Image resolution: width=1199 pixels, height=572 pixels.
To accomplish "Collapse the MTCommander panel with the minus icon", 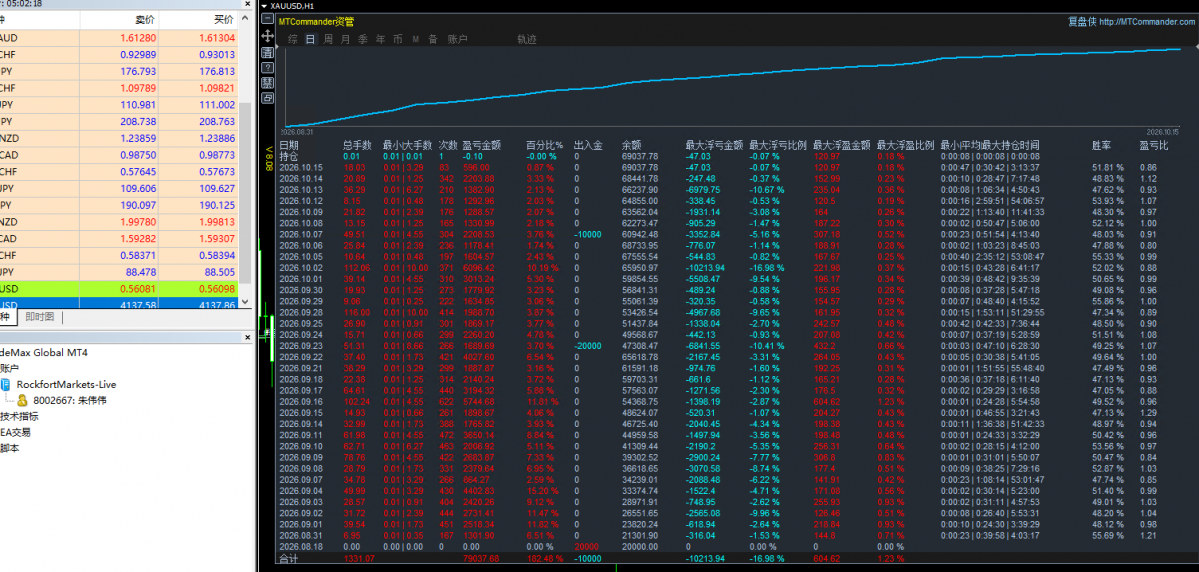I will pyautogui.click(x=268, y=18).
